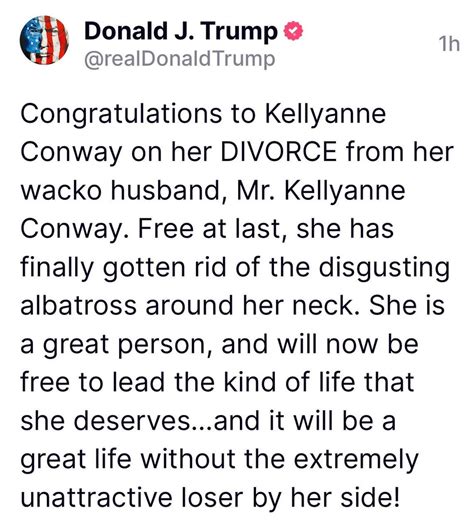The image size is (474, 531).
Task: Click the word DIVORCE in the post
Action: coord(279,152)
